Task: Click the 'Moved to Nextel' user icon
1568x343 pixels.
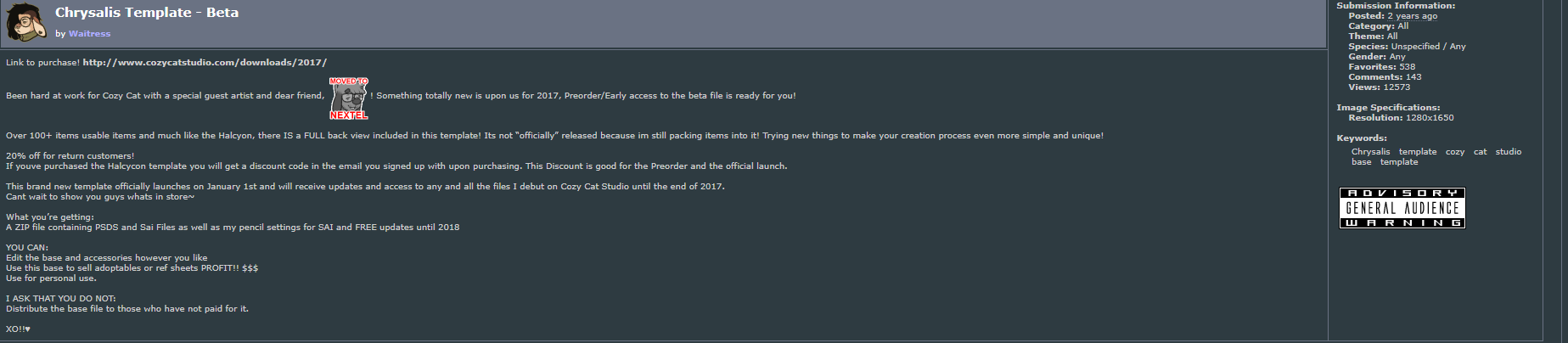Action: [x=348, y=98]
